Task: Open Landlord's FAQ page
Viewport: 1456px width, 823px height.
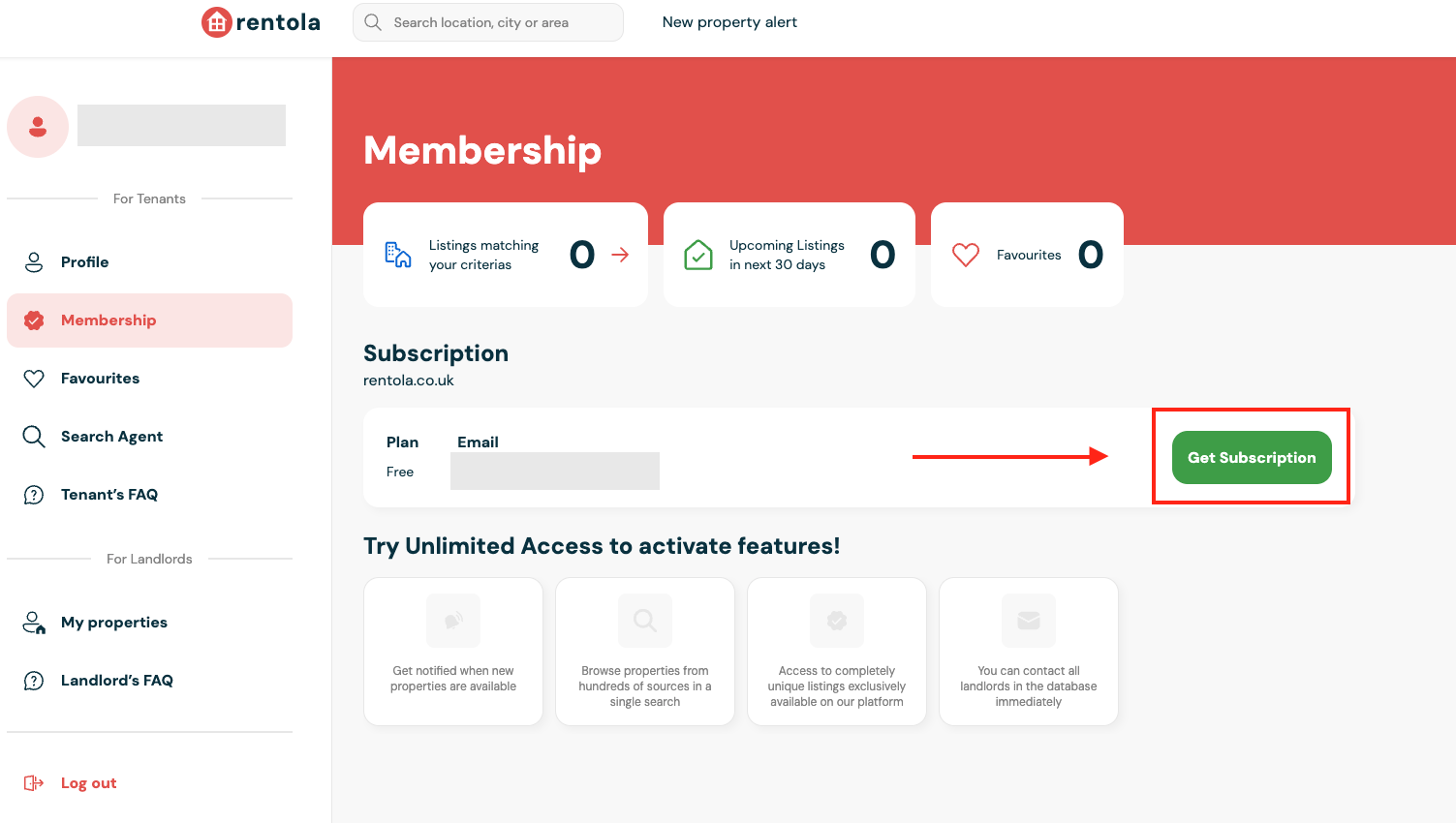Action: pos(116,681)
